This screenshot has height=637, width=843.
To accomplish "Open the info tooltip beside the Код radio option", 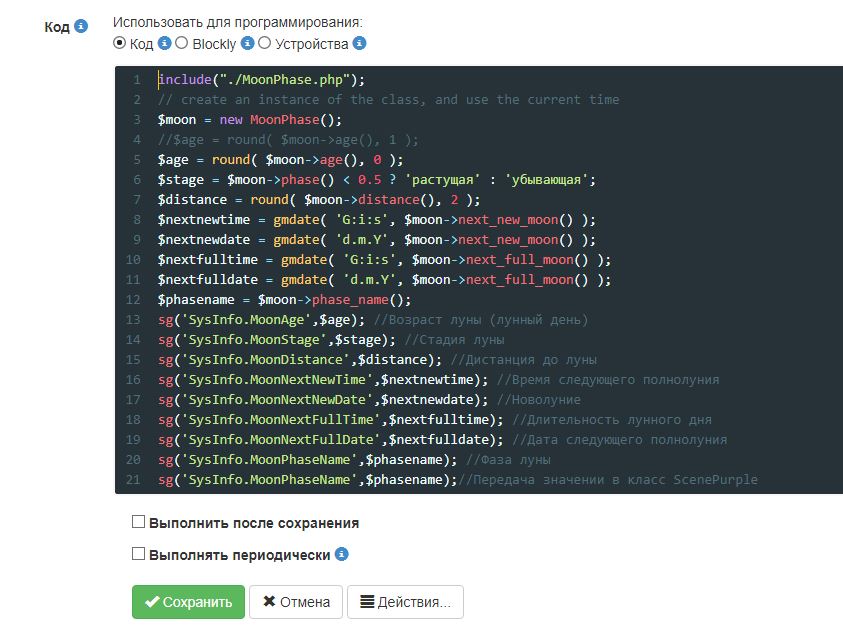I will pyautogui.click(x=164, y=45).
